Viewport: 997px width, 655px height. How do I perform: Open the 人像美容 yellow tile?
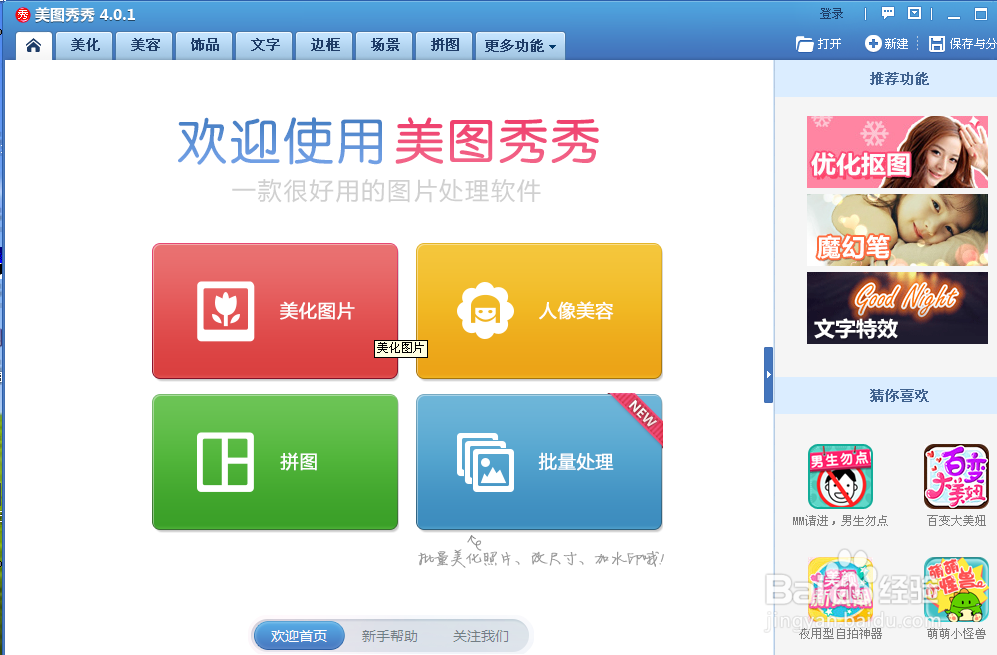(x=539, y=311)
